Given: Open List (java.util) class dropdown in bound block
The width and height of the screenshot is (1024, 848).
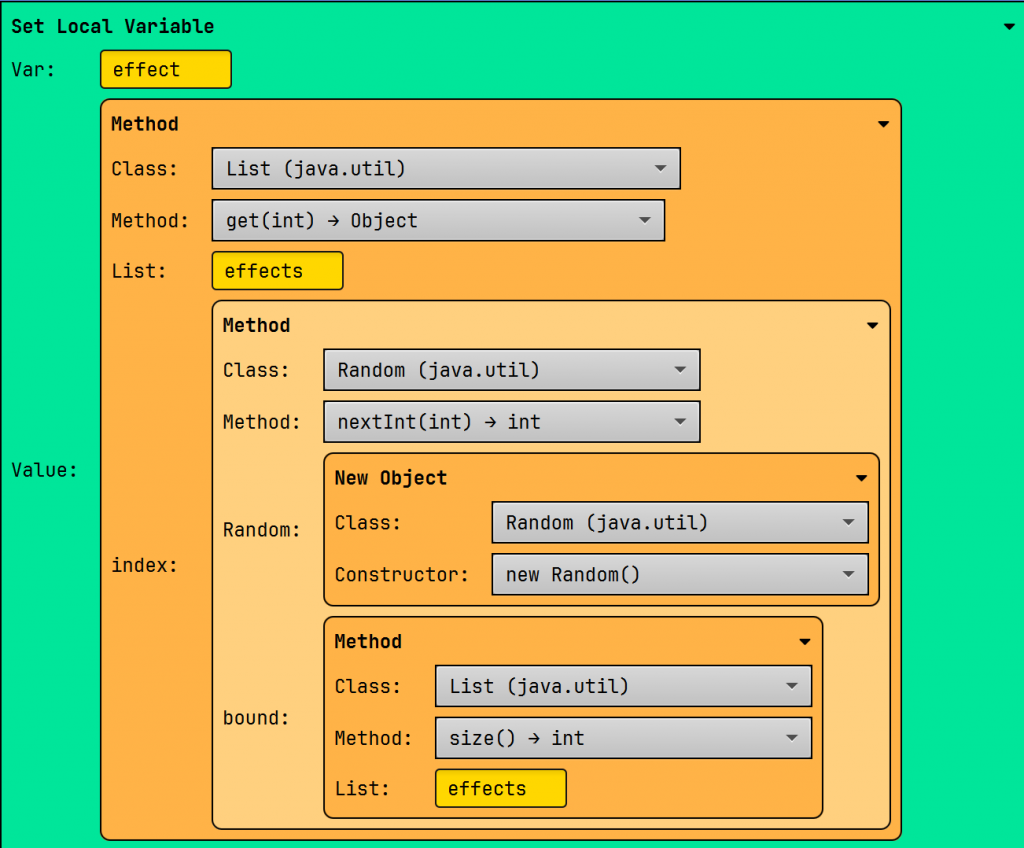Looking at the screenshot, I should point(623,686).
